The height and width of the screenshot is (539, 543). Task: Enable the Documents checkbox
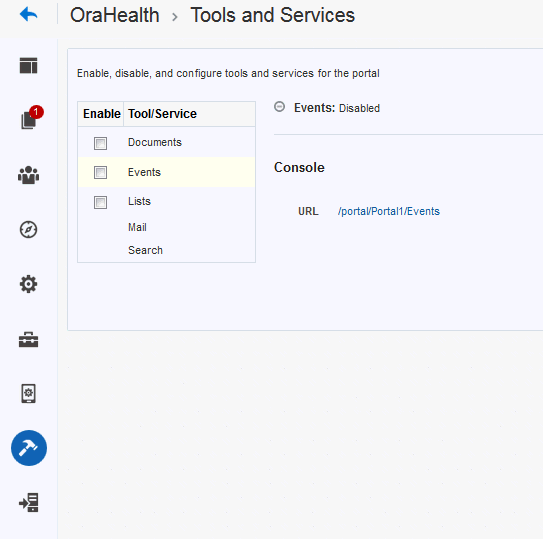(100, 143)
